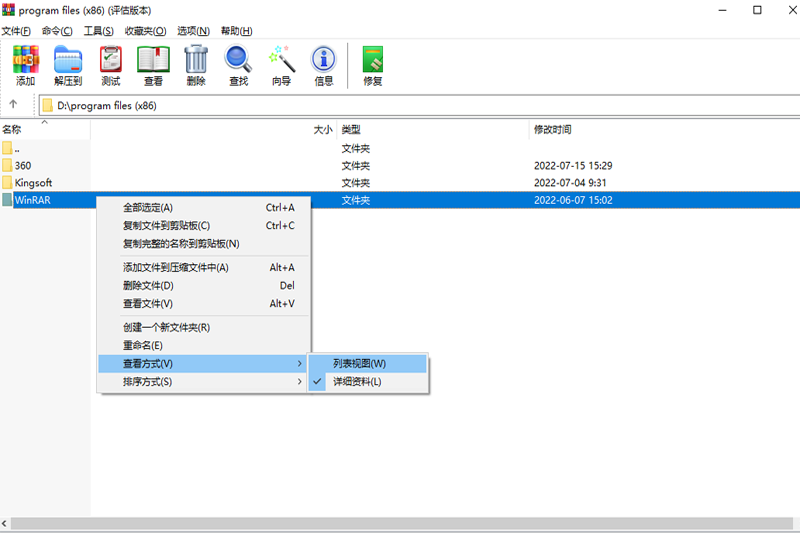Choose 删除文件(D) in context menu
Screen dimensions: 800x533
tap(204, 286)
